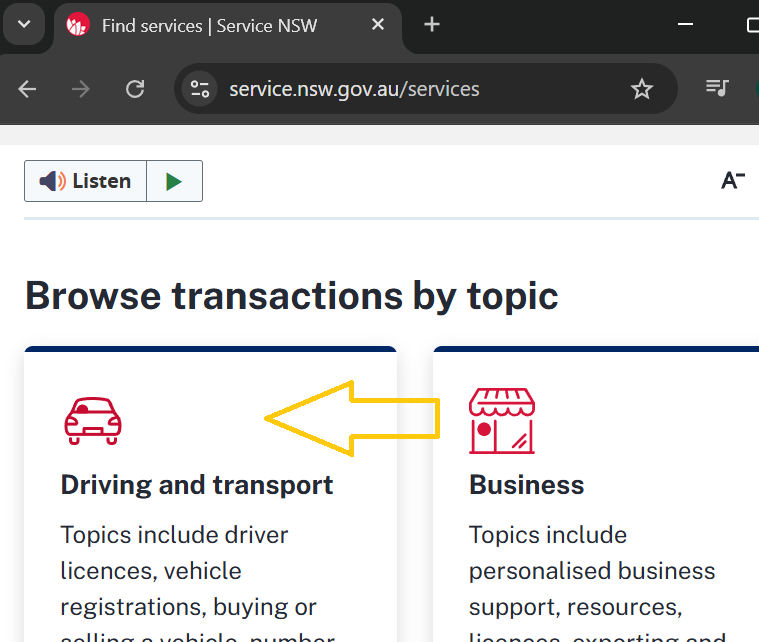Select the Find services Service NSW tab
Image resolution: width=759 pixels, height=642 pixels.
[x=209, y=25]
